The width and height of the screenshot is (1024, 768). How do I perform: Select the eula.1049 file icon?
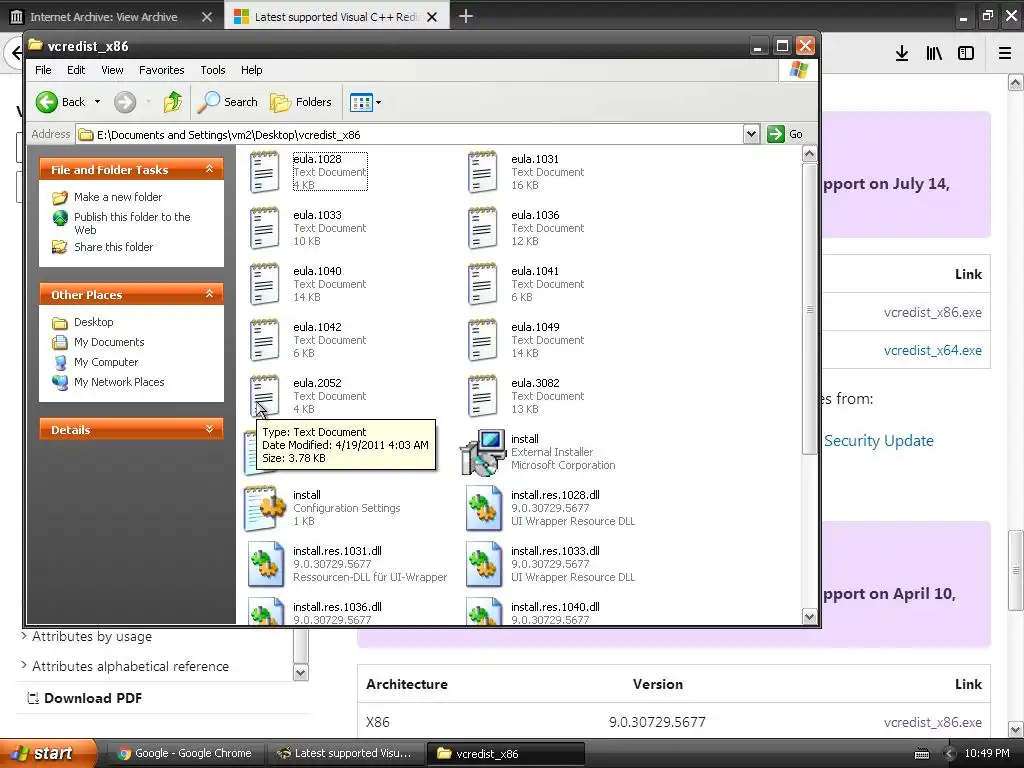pos(483,340)
